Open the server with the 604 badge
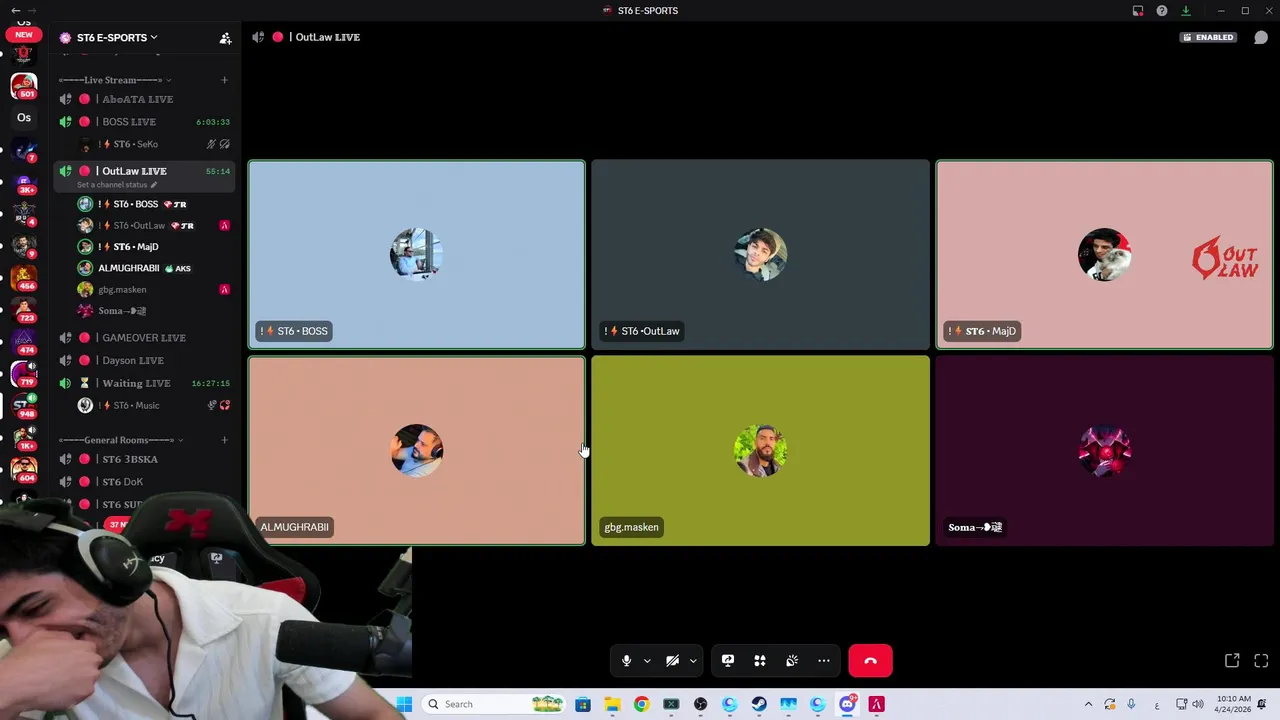 point(24,470)
